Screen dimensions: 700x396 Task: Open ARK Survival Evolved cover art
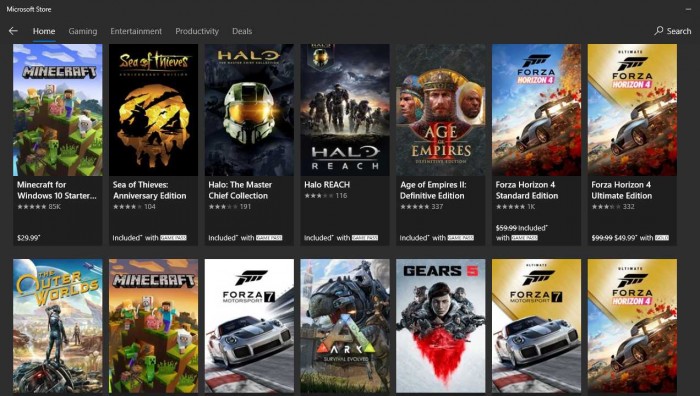tap(345, 326)
